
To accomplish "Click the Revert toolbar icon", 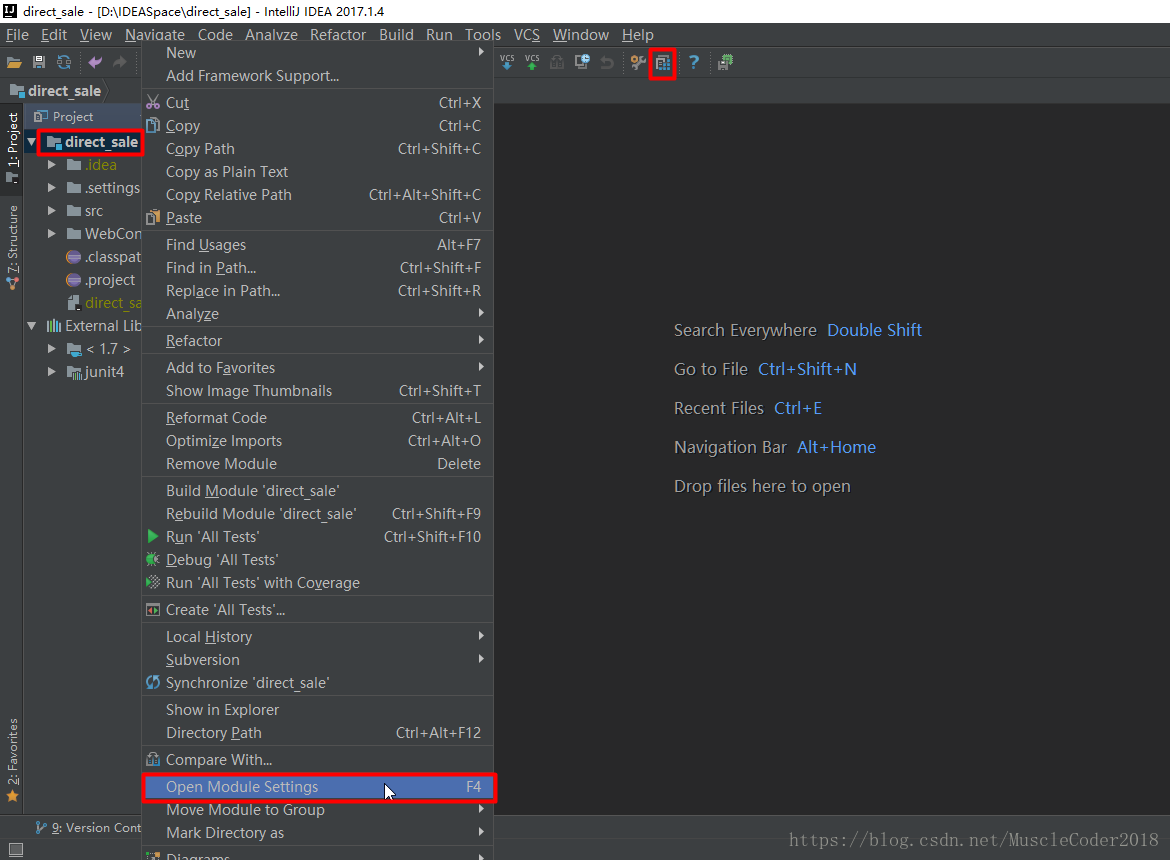I will [607, 63].
